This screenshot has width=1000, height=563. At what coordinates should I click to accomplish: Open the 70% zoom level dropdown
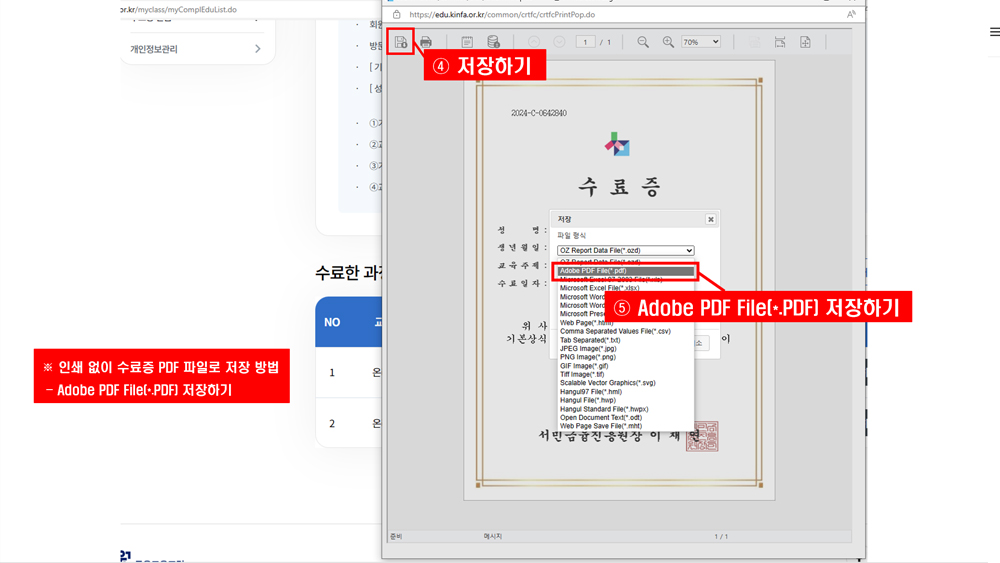point(700,42)
